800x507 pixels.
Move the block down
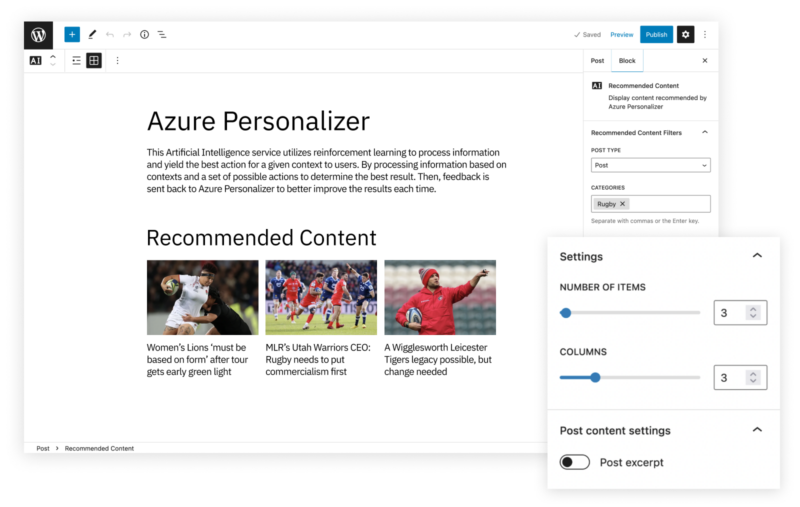click(x=53, y=65)
